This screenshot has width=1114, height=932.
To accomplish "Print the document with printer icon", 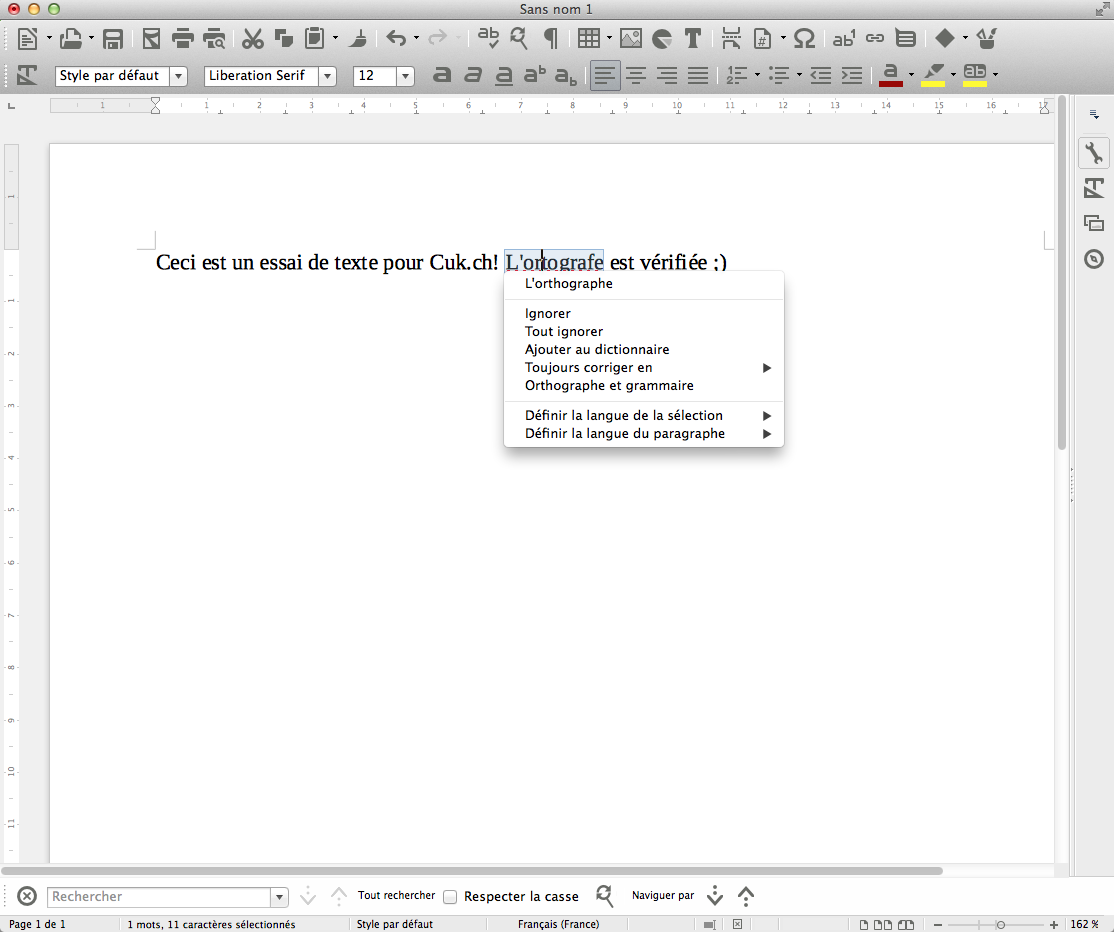I will point(183,38).
